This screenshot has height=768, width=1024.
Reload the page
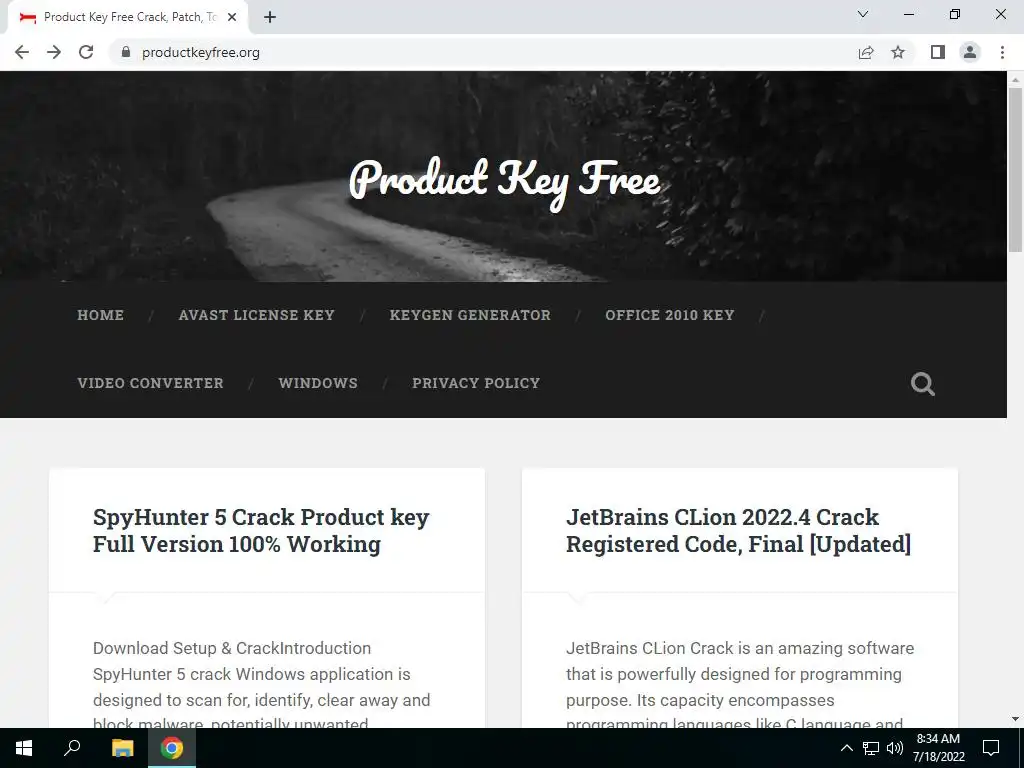[86, 52]
